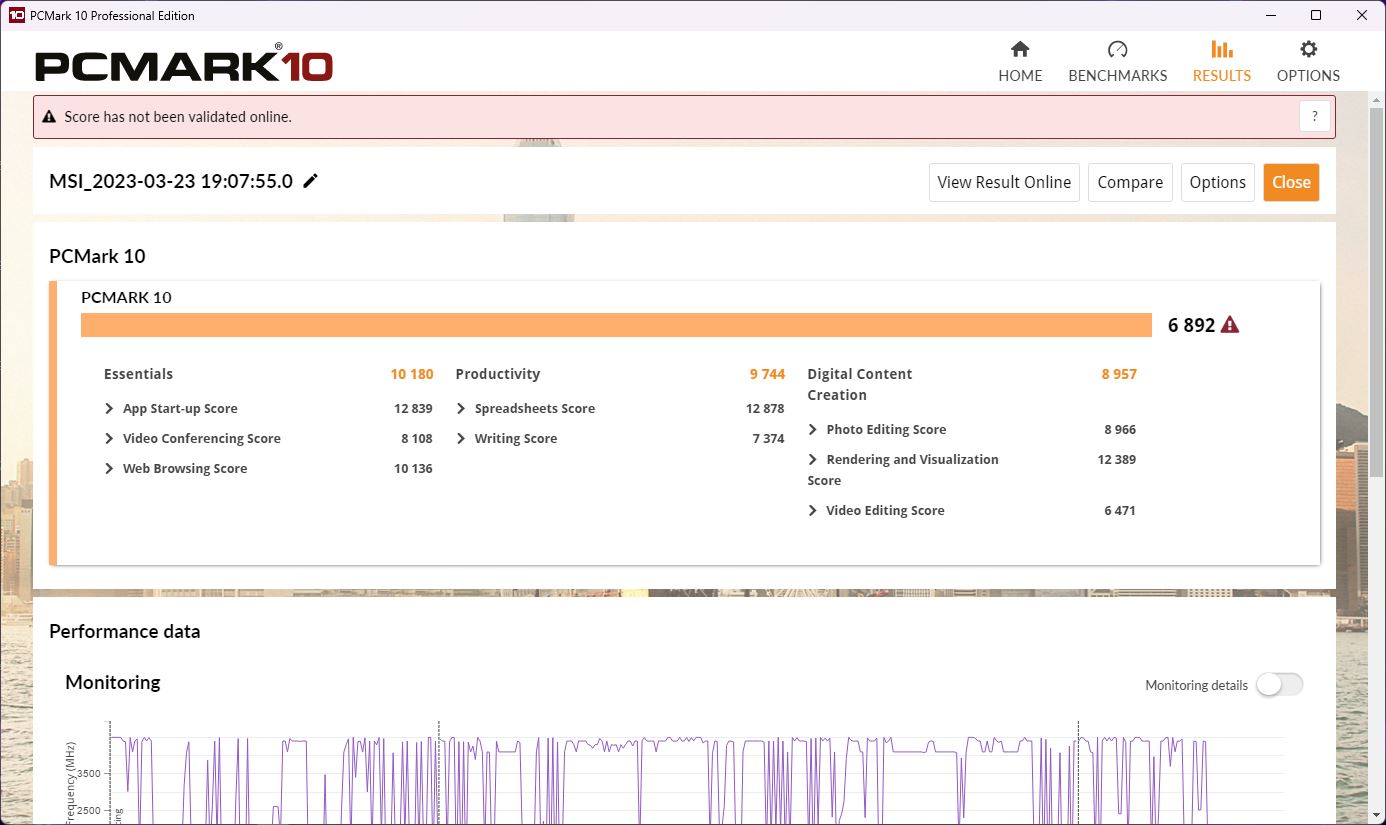Click the Compare button
Image resolution: width=1386 pixels, height=825 pixels.
click(x=1130, y=182)
